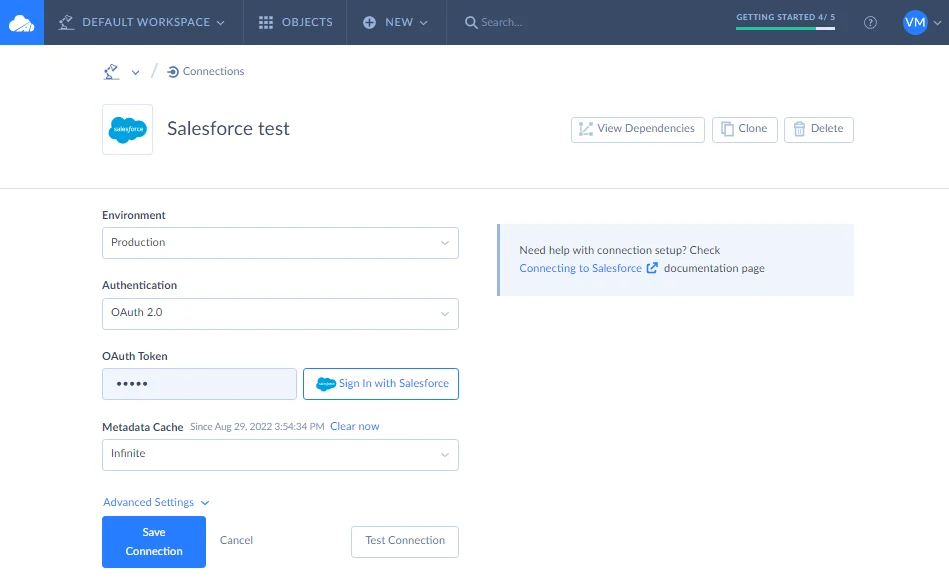Viewport: 949px width, 584px height.
Task: Click the workspace lamp icon in top bar
Action: point(66,22)
